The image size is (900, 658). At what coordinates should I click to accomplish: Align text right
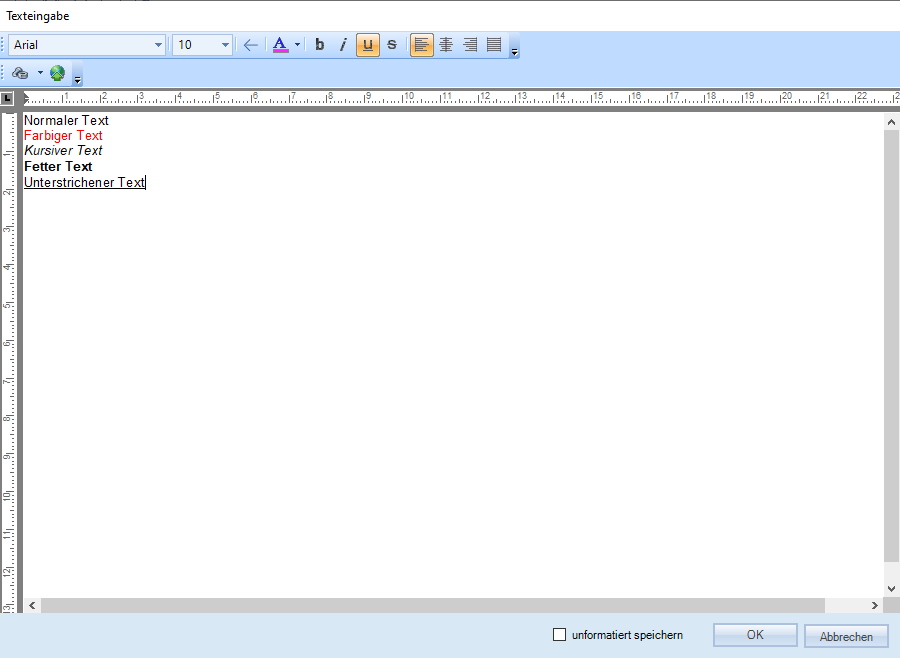click(470, 45)
